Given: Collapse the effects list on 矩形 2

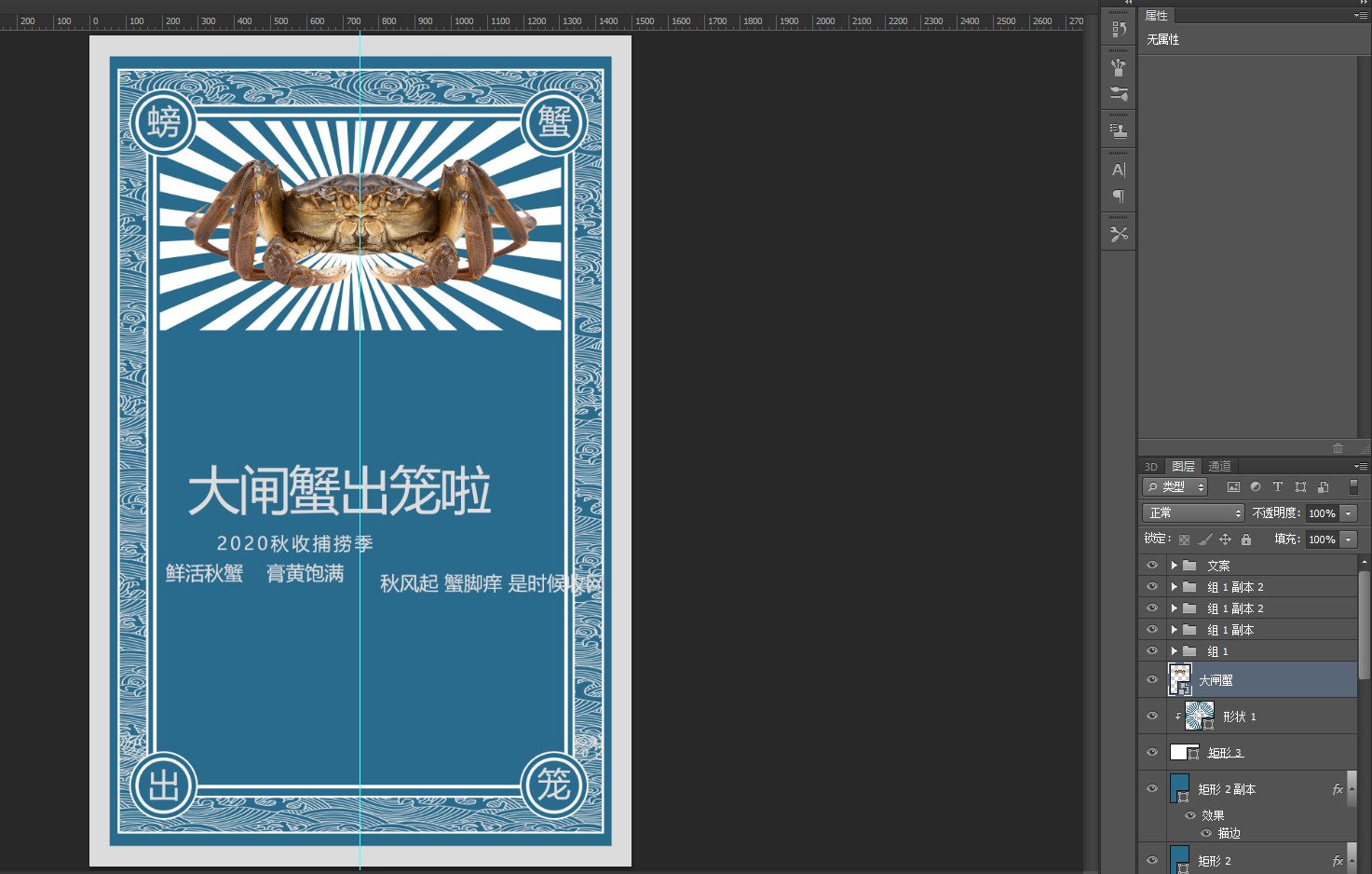Looking at the screenshot, I should coord(1352,861).
